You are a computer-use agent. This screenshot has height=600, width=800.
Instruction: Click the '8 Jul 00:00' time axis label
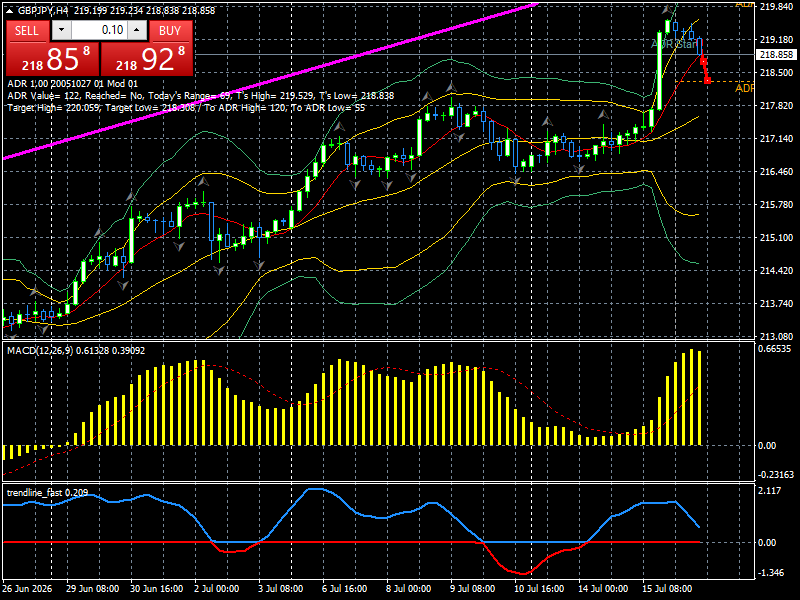[409, 589]
